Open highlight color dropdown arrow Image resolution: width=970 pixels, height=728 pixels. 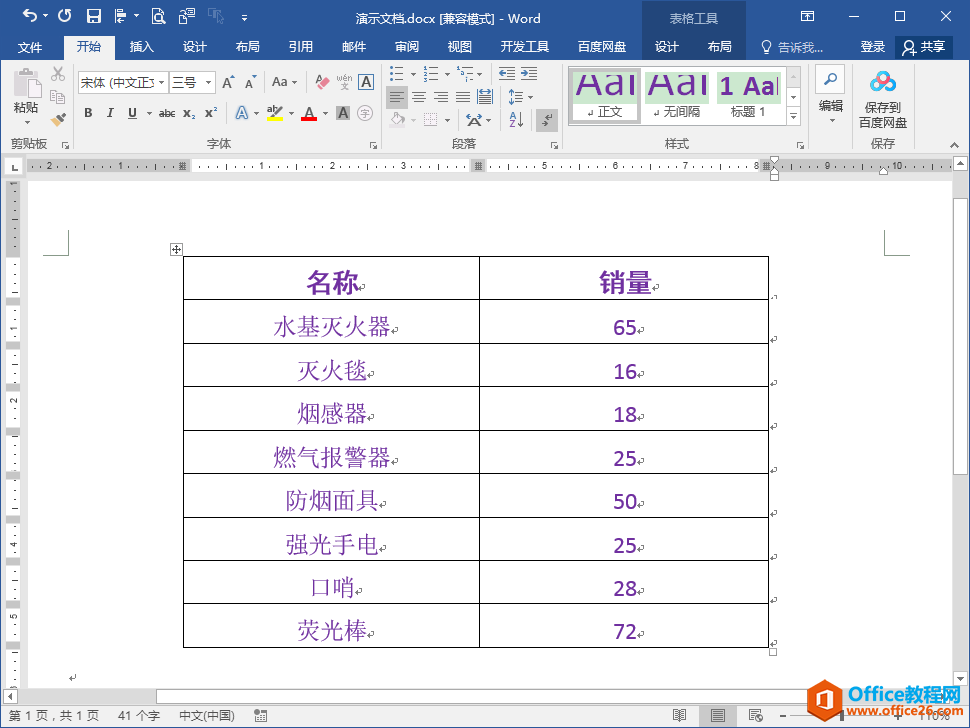coord(291,114)
